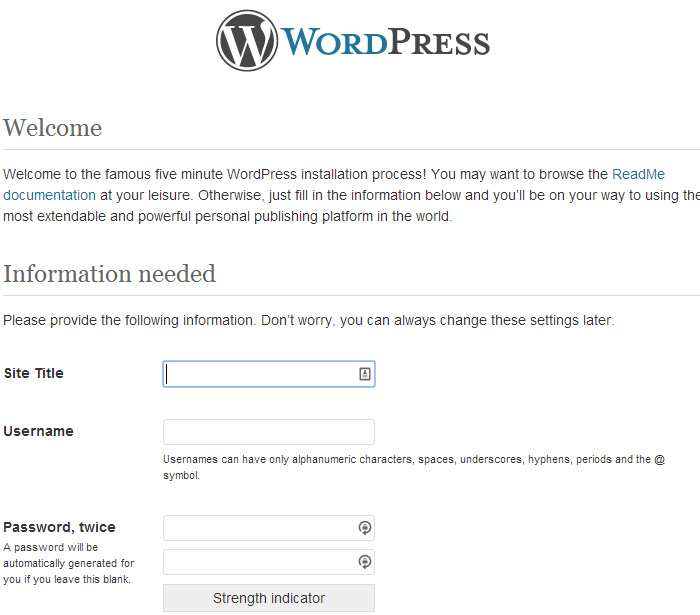700x615 pixels.
Task: Click the Site Title label
Action: pyautogui.click(x=33, y=373)
